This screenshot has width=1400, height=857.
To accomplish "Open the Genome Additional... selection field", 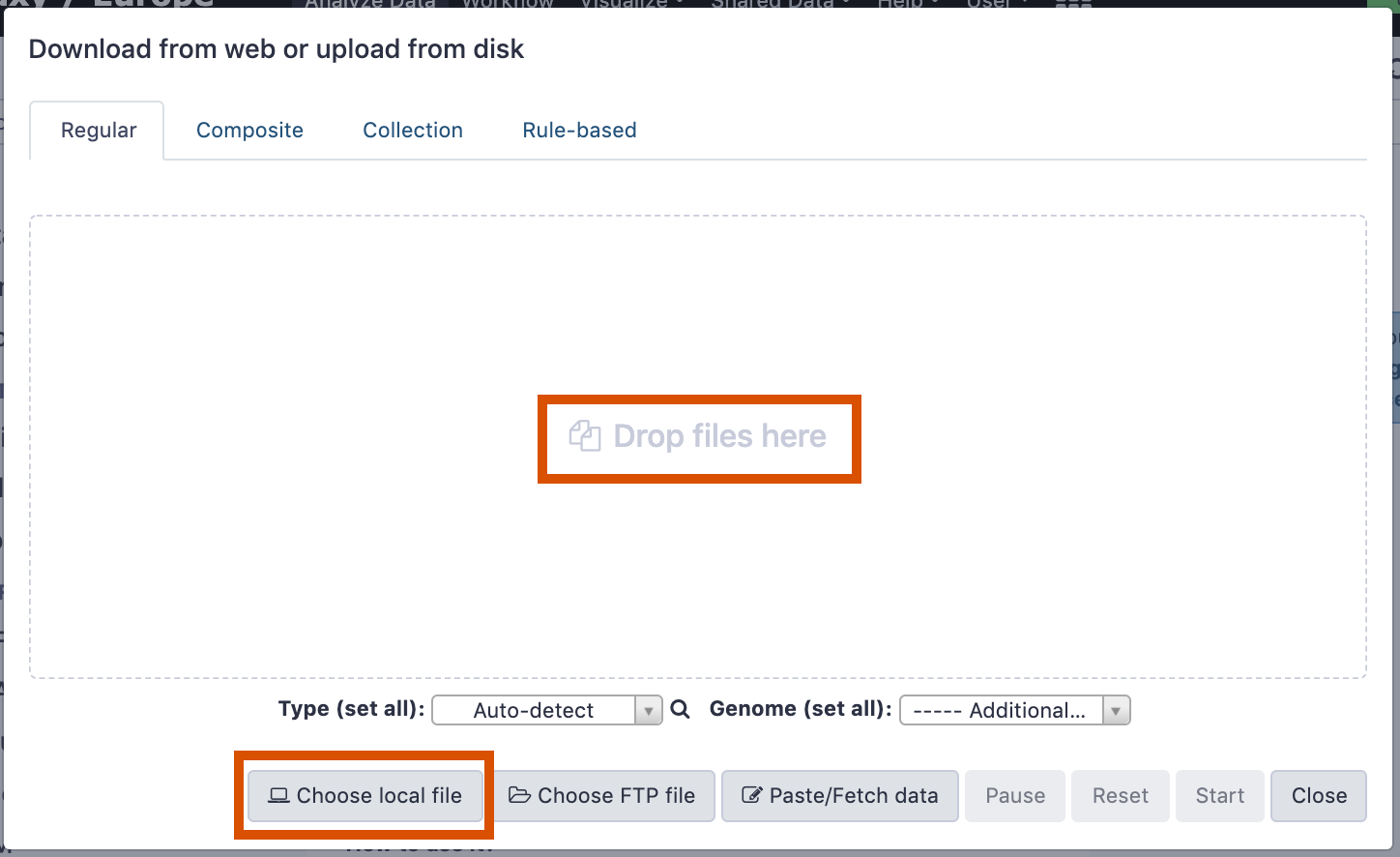I will pos(1001,711).
